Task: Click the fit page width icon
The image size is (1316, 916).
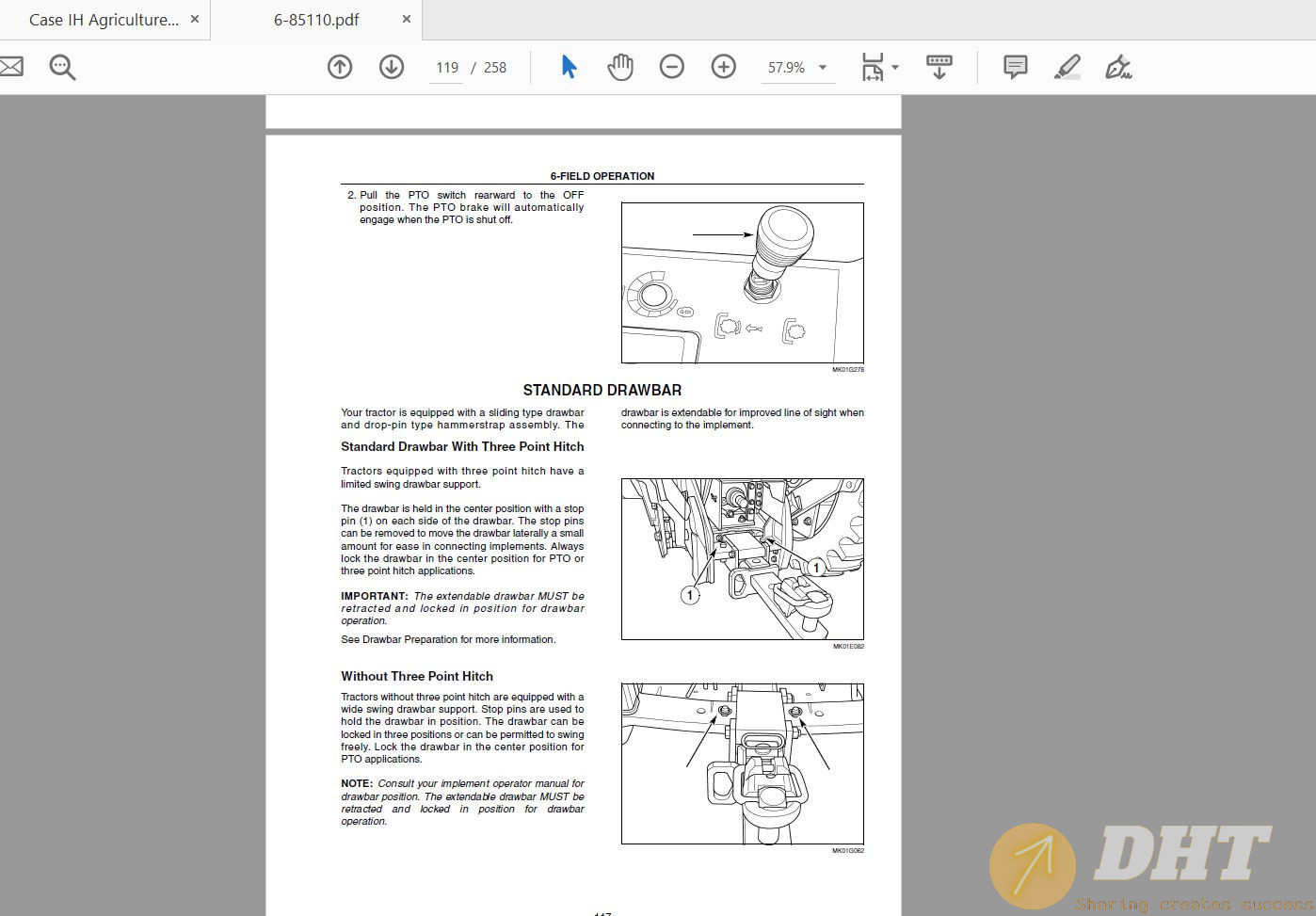Action: coord(873,67)
